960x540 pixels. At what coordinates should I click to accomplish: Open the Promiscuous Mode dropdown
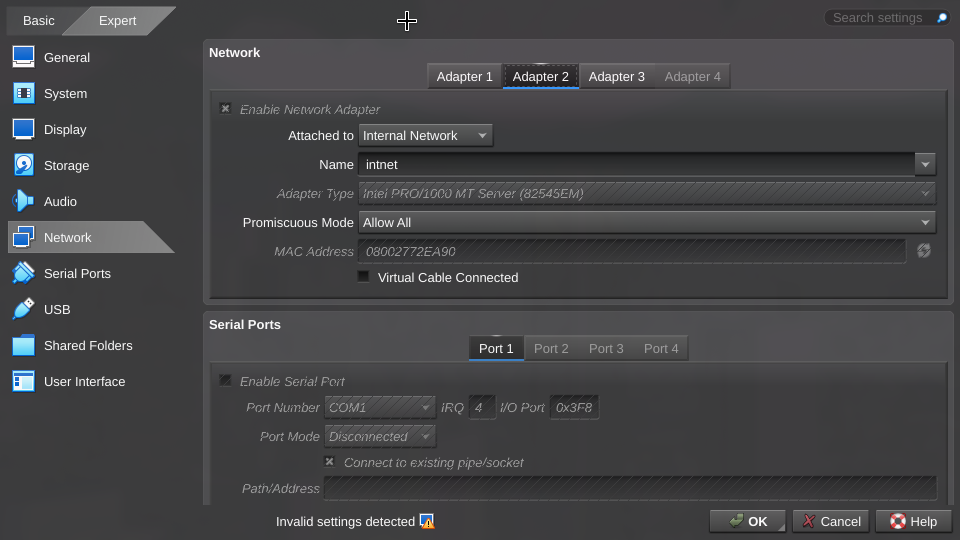647,222
